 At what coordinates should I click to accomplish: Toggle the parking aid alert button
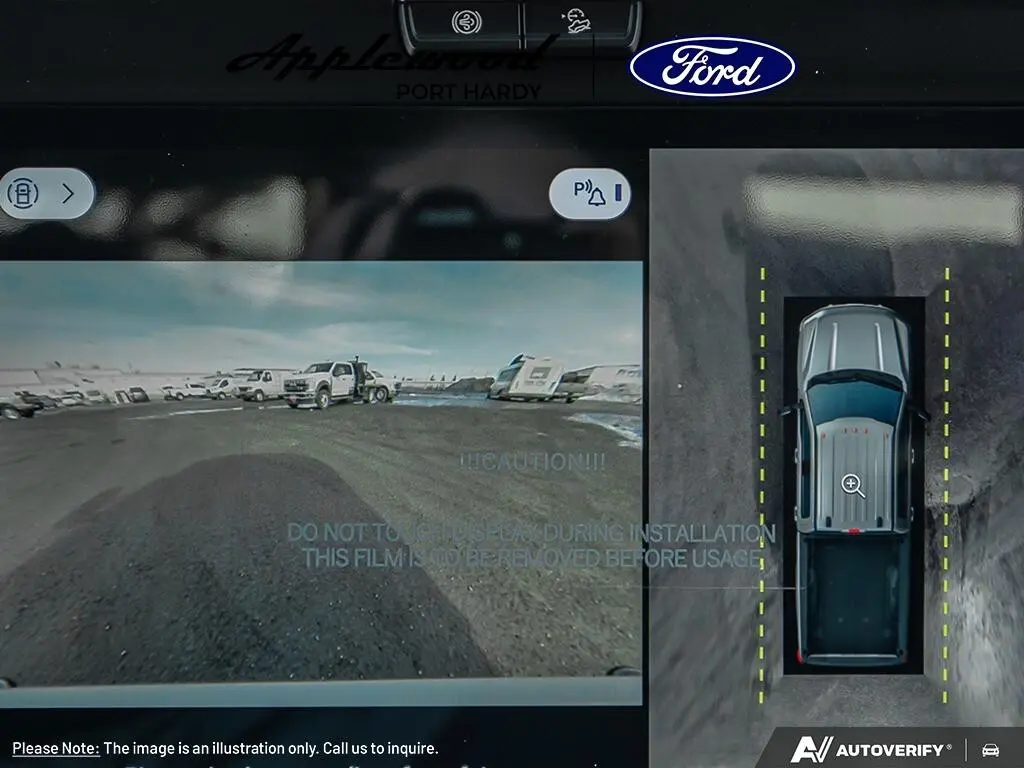click(x=589, y=194)
